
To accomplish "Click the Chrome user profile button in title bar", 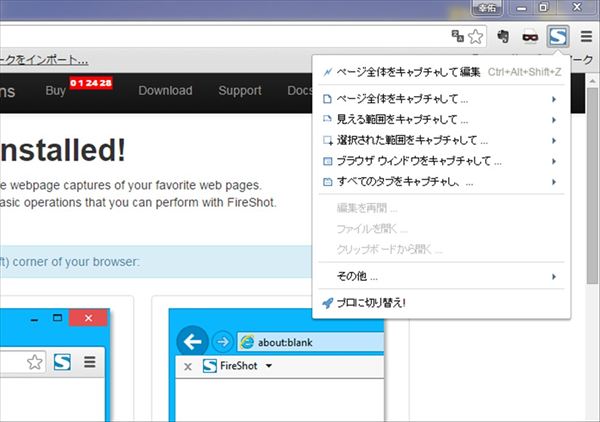I will pos(487,8).
